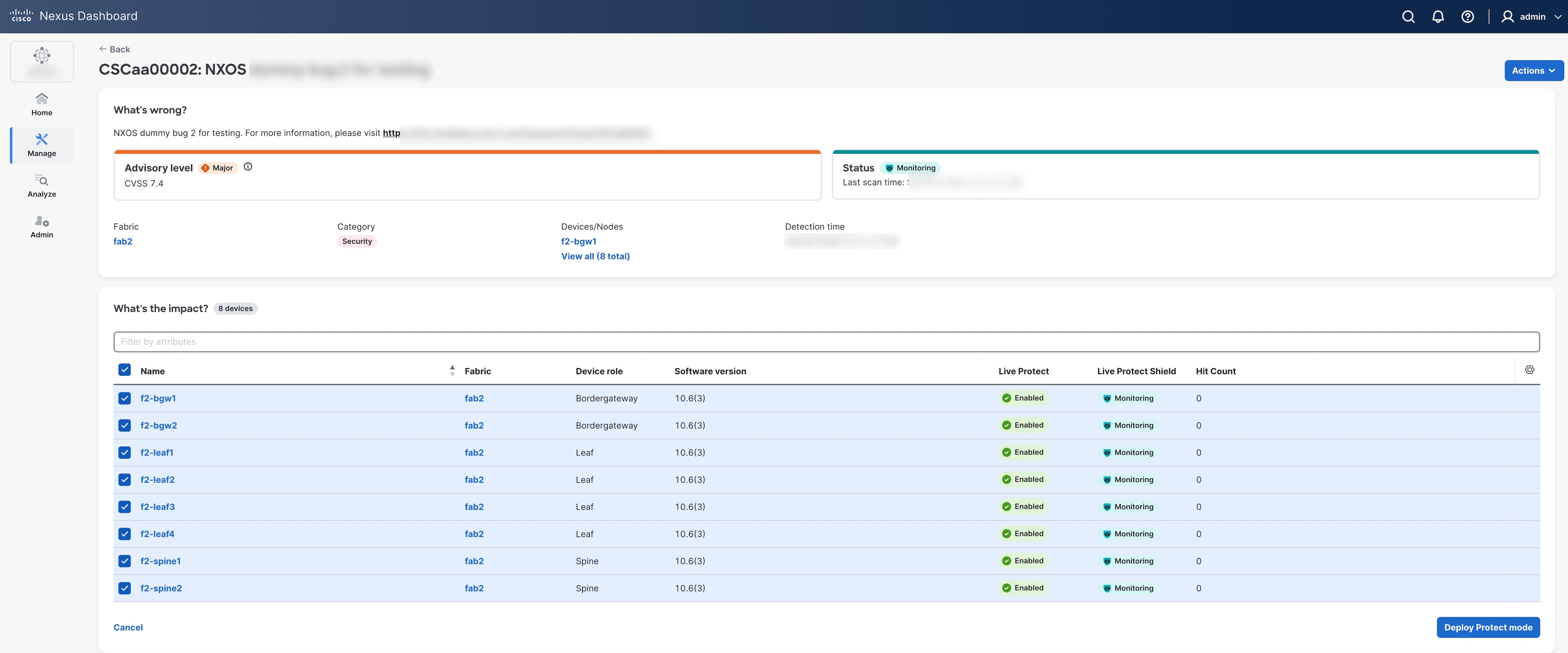Click the Back arrow icon
The height and width of the screenshot is (653, 1568).
tap(103, 49)
